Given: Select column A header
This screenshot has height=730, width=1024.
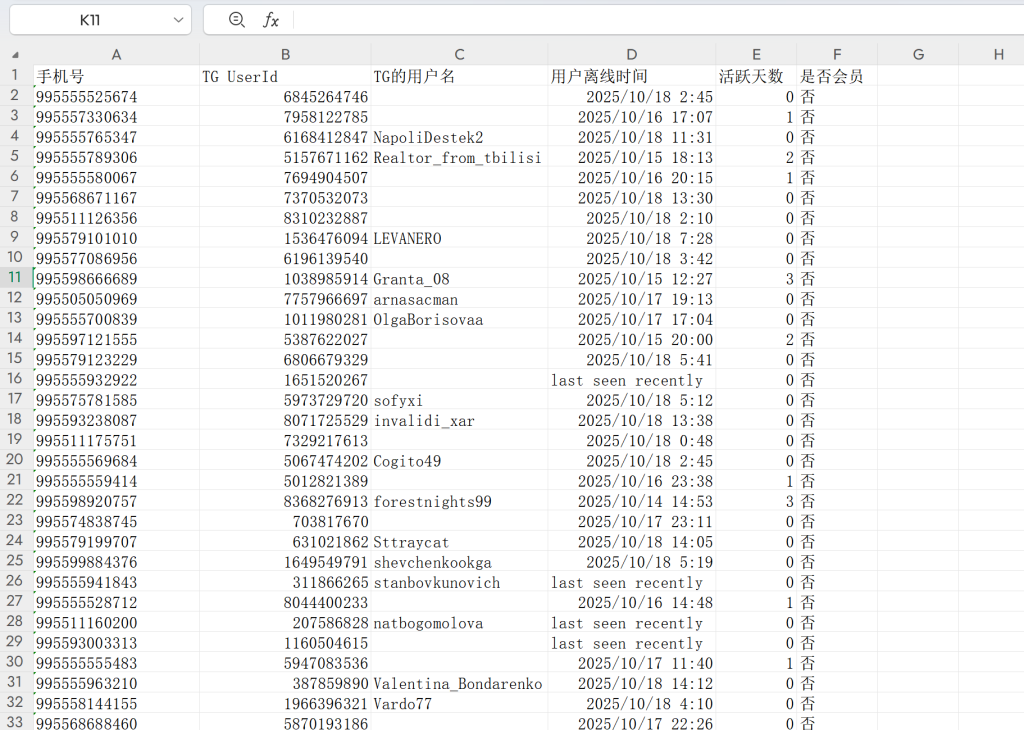Looking at the screenshot, I should pos(116,55).
